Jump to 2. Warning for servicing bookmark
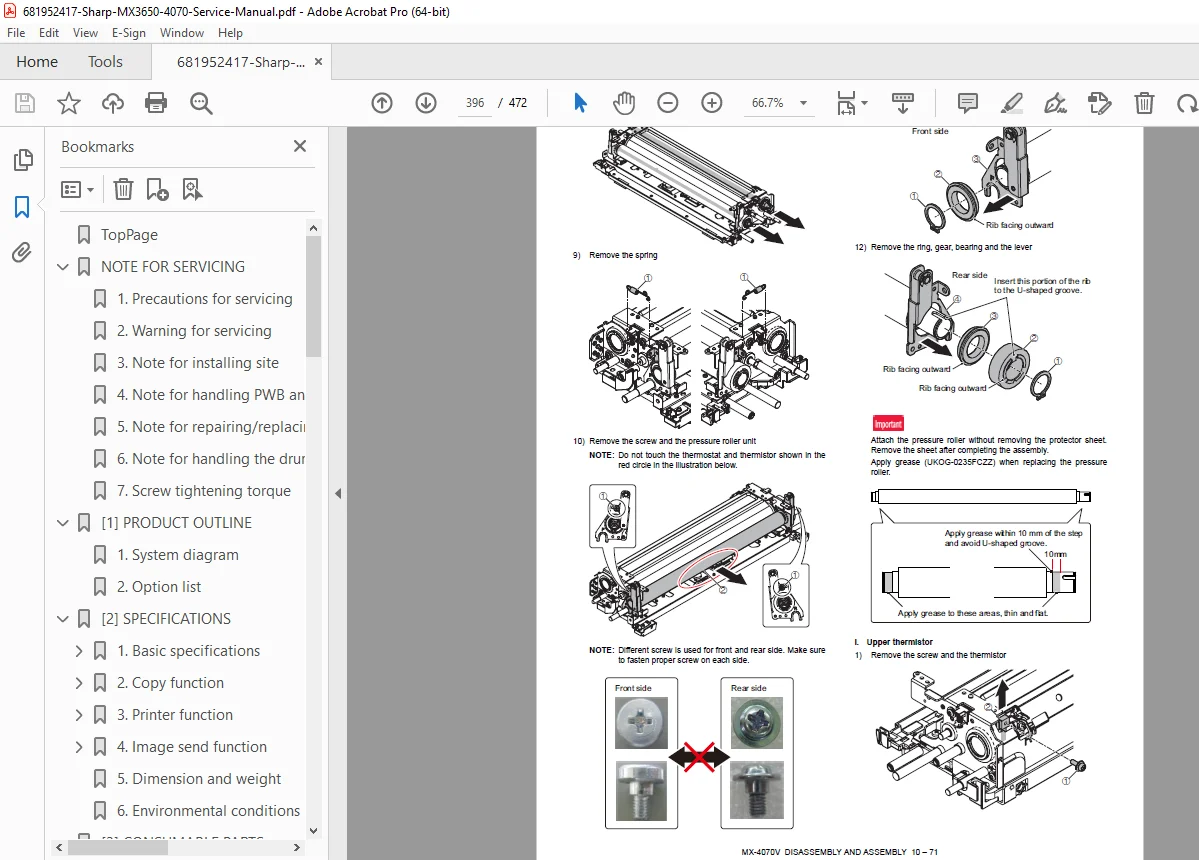 (194, 331)
